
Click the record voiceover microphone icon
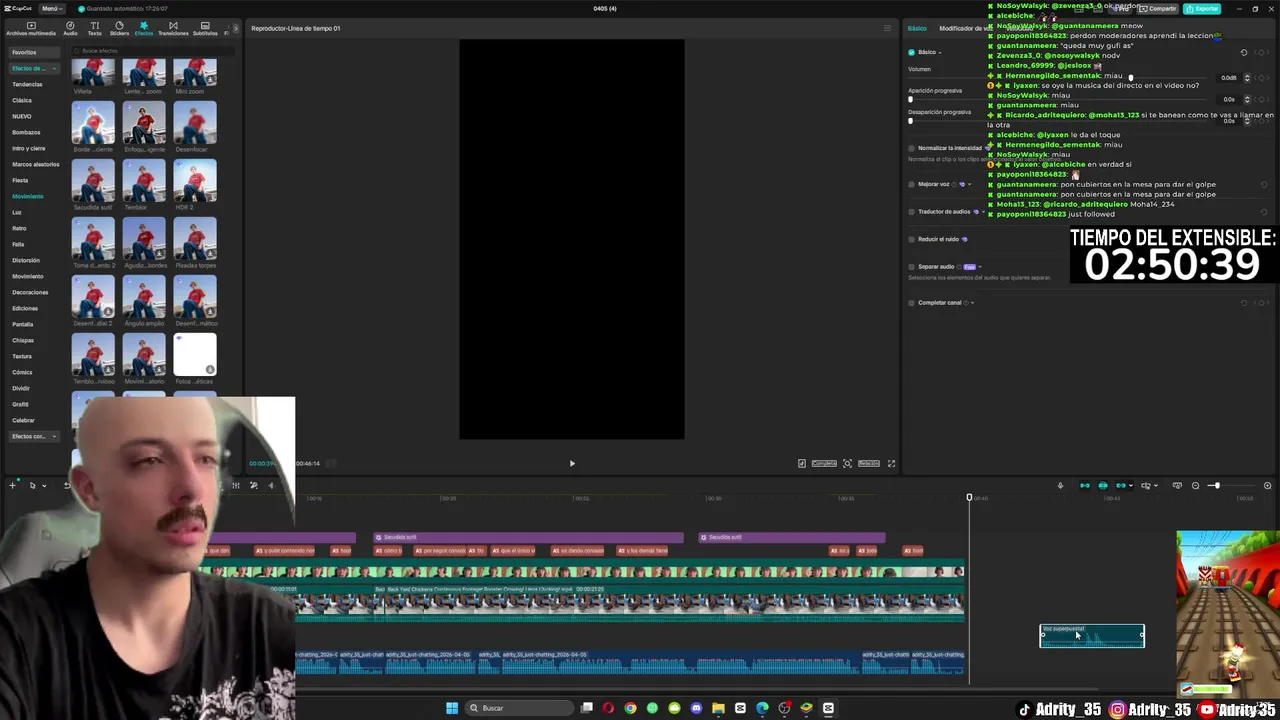point(1060,486)
